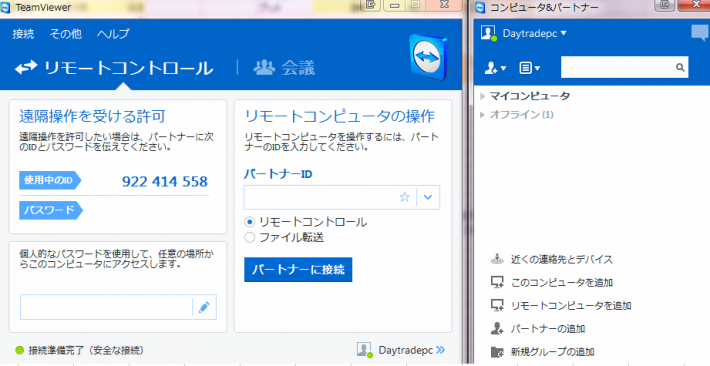This screenshot has height=366, width=710.
Task: Open the その他 menu
Action: (x=66, y=34)
